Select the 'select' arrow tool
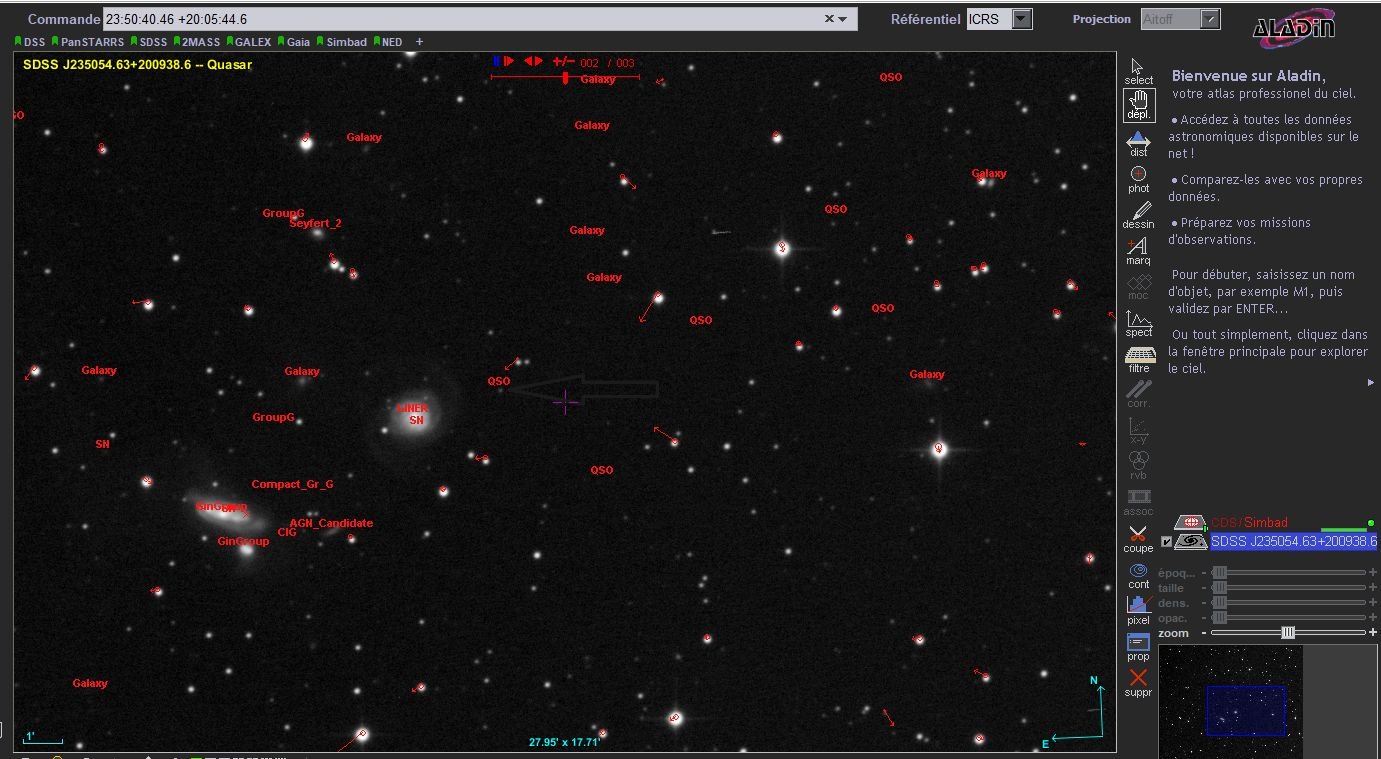Image resolution: width=1381 pixels, height=759 pixels. click(x=1138, y=70)
